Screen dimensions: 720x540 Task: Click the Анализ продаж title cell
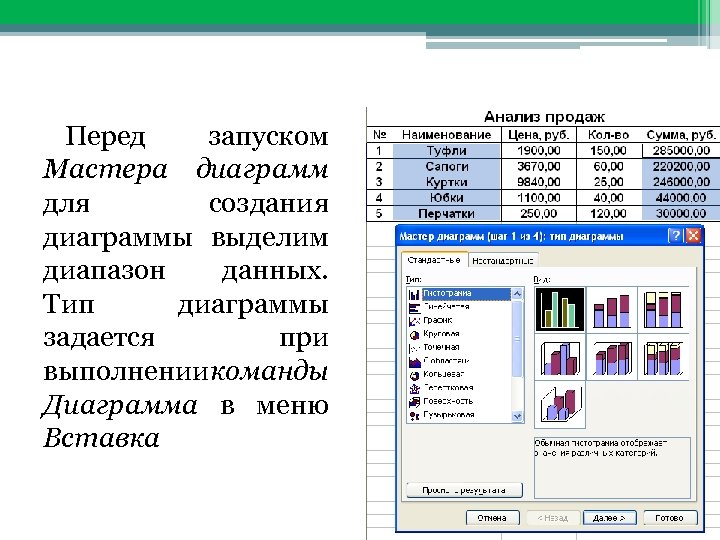(544, 117)
